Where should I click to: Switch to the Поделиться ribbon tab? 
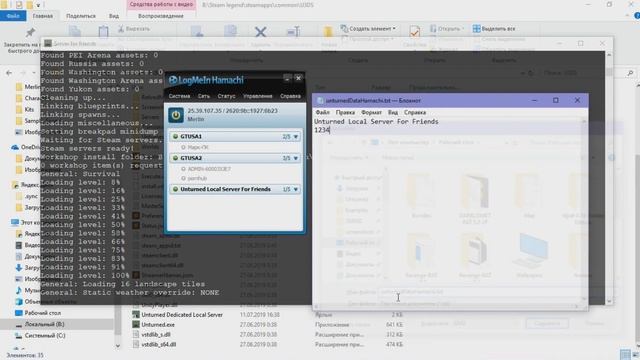coord(81,16)
